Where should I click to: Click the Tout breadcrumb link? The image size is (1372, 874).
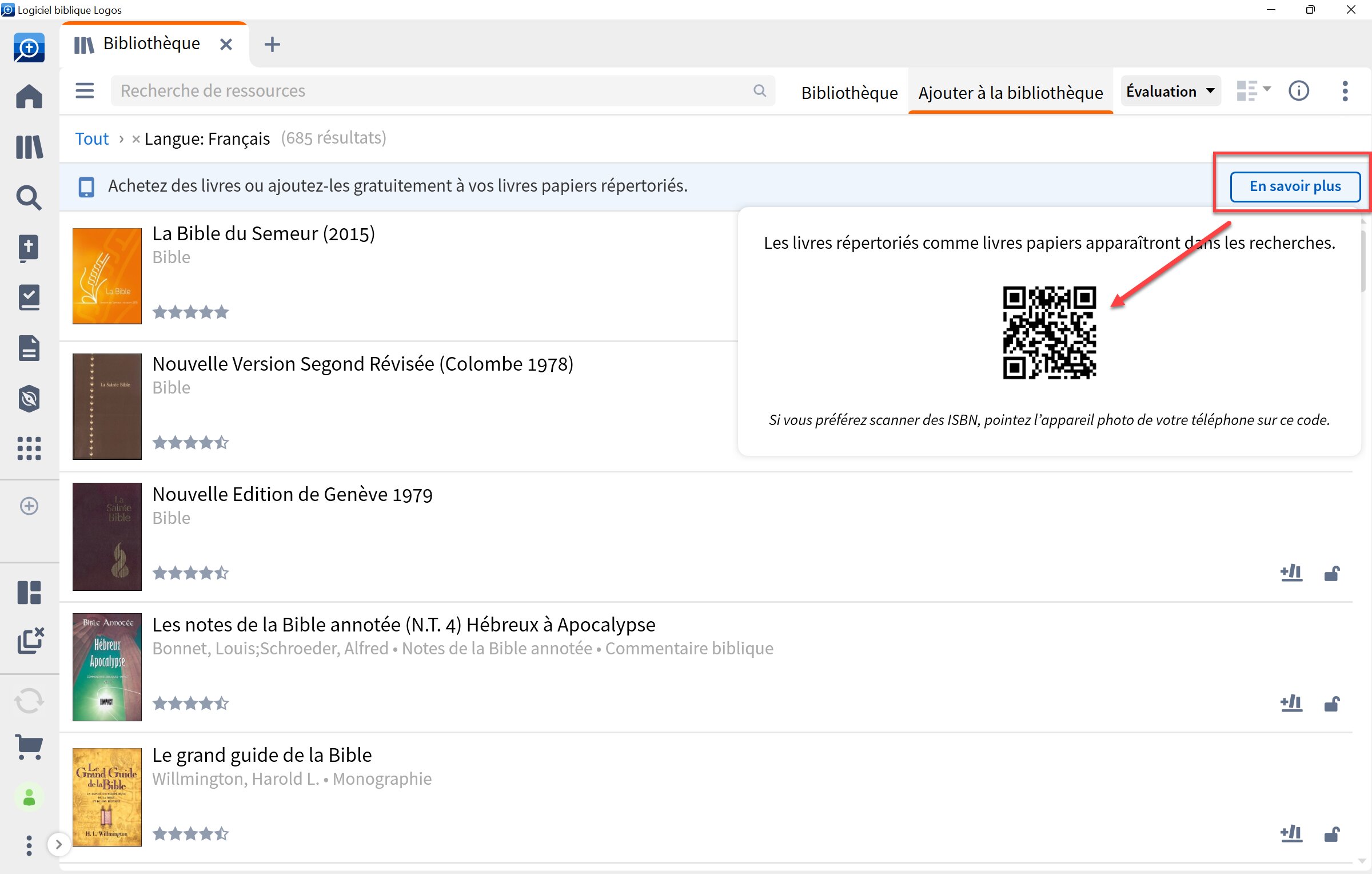pos(91,138)
